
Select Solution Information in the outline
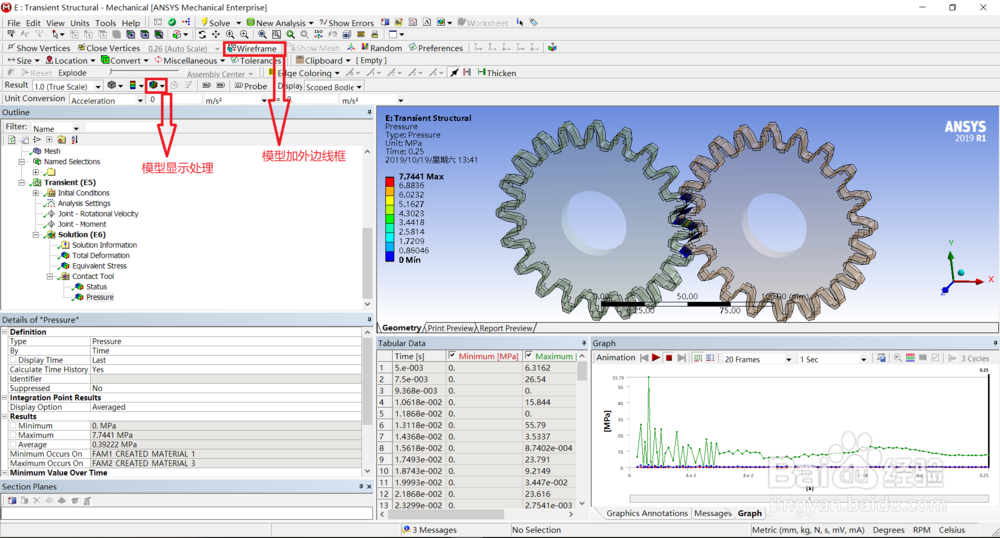(104, 245)
